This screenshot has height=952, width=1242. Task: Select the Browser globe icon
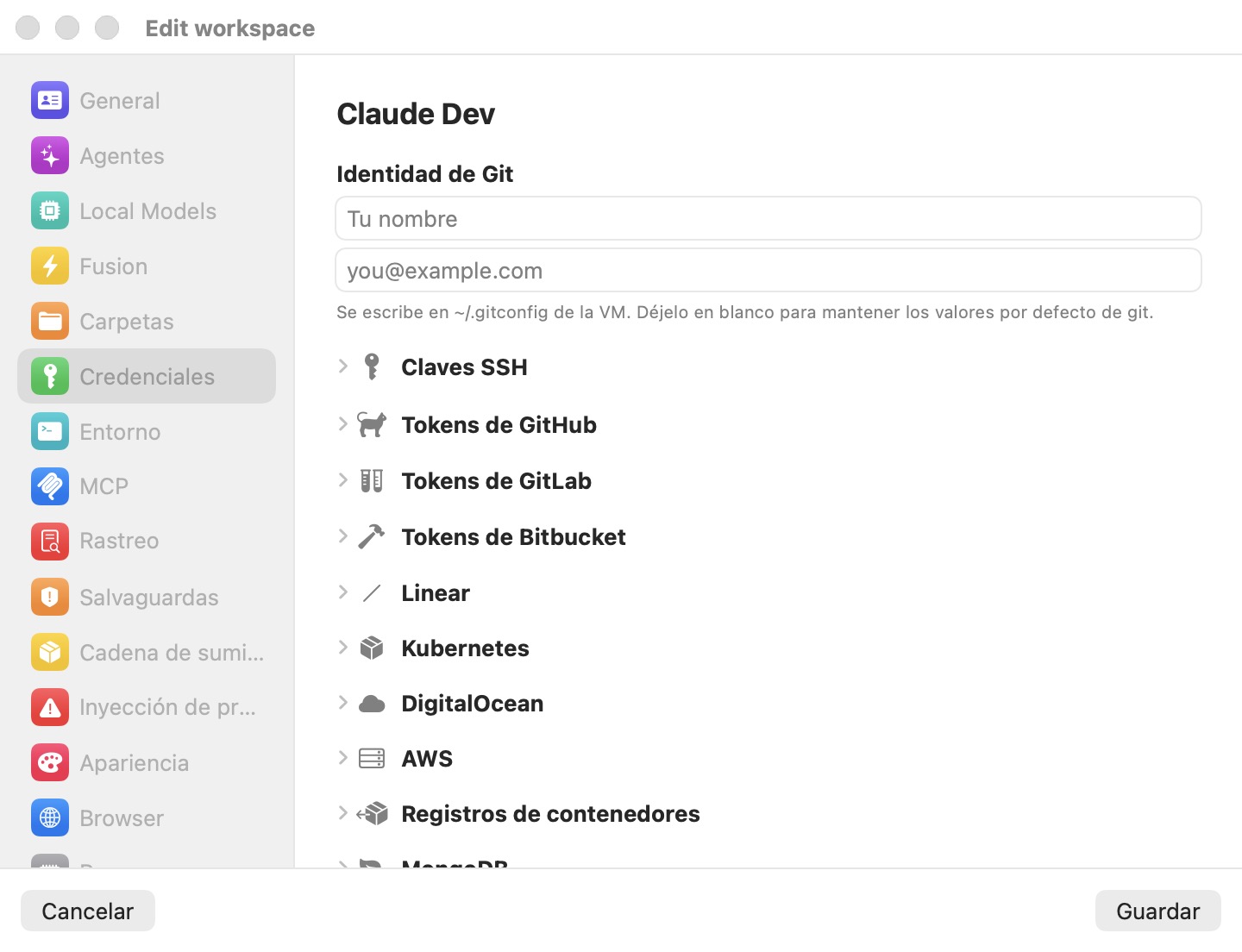click(x=50, y=817)
